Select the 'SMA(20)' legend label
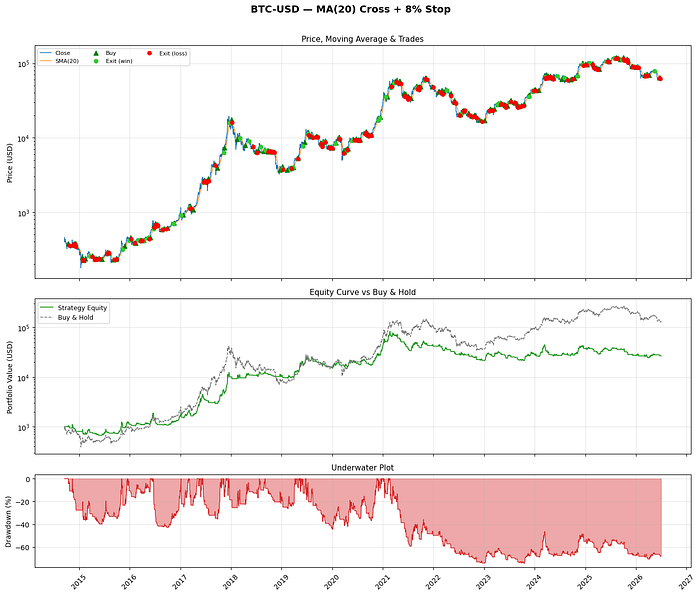The image size is (700, 595). pyautogui.click(x=67, y=61)
